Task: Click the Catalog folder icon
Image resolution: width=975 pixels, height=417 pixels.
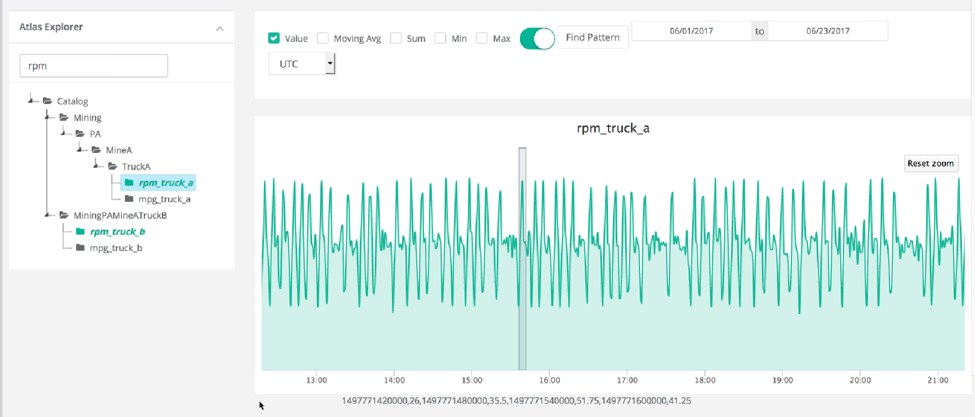Action: (x=47, y=101)
